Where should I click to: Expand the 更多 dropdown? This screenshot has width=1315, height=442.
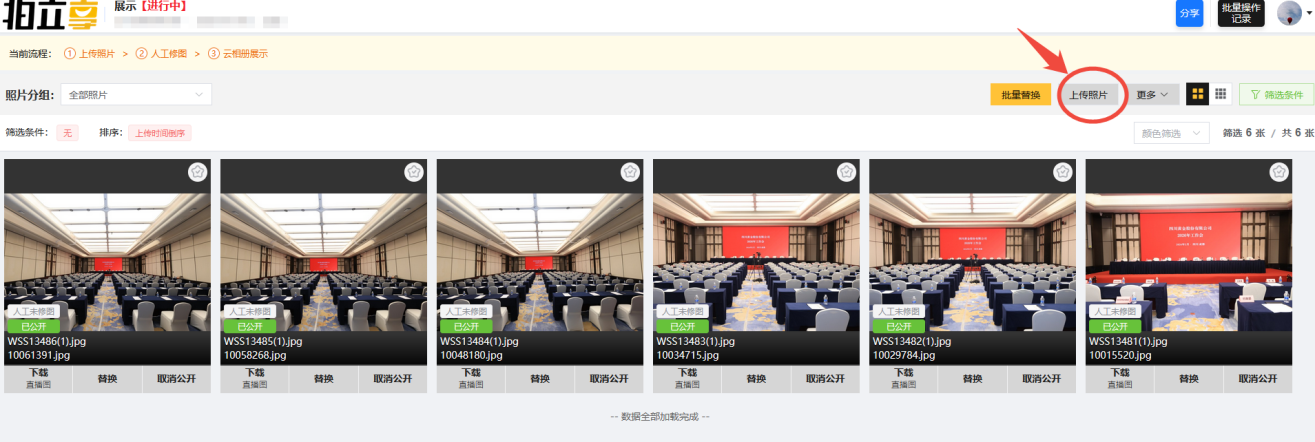coord(1152,95)
